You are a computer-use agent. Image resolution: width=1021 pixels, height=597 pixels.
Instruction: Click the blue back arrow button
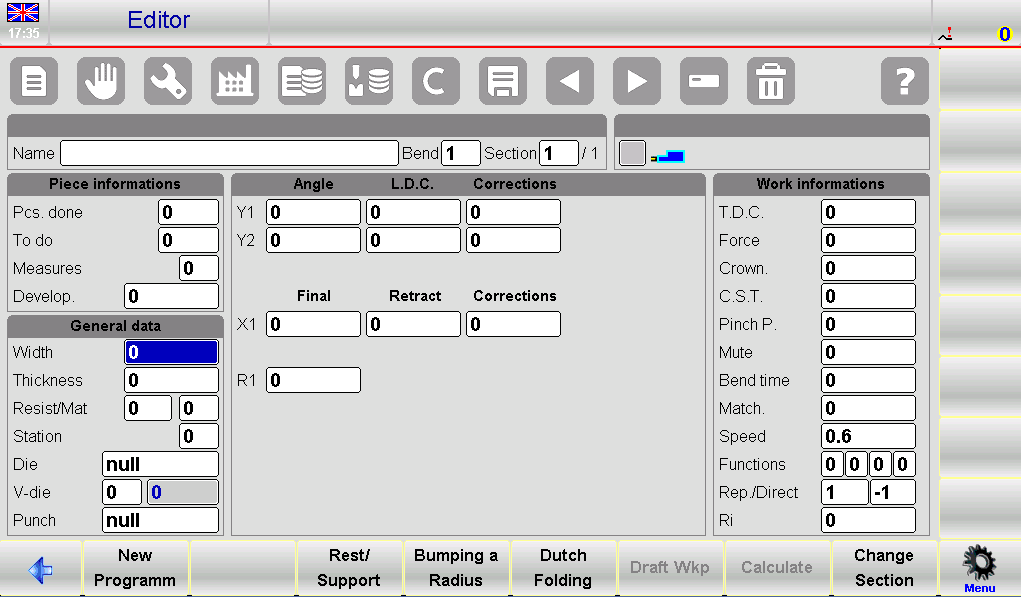[41, 569]
